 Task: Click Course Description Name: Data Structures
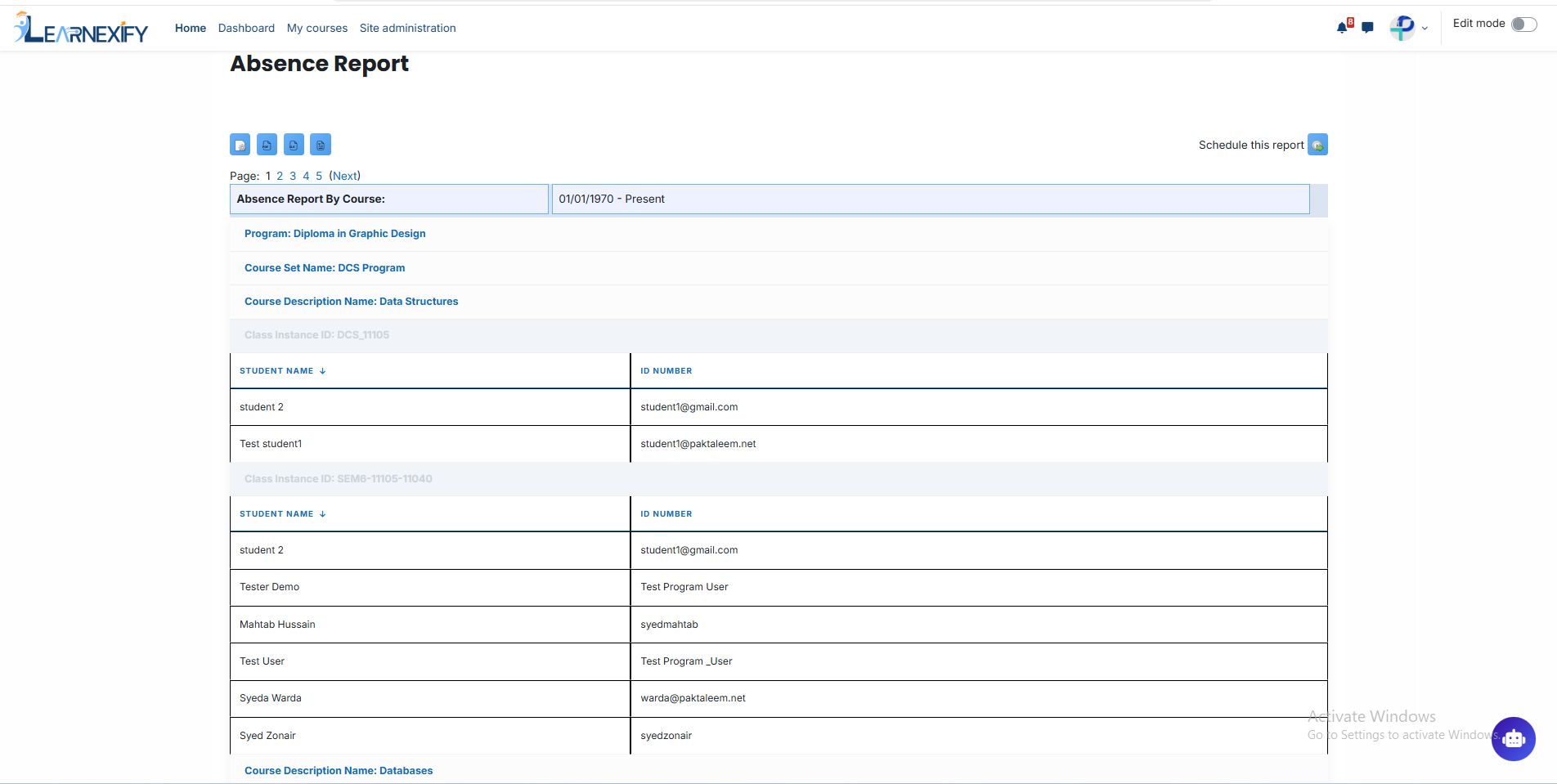(x=352, y=302)
